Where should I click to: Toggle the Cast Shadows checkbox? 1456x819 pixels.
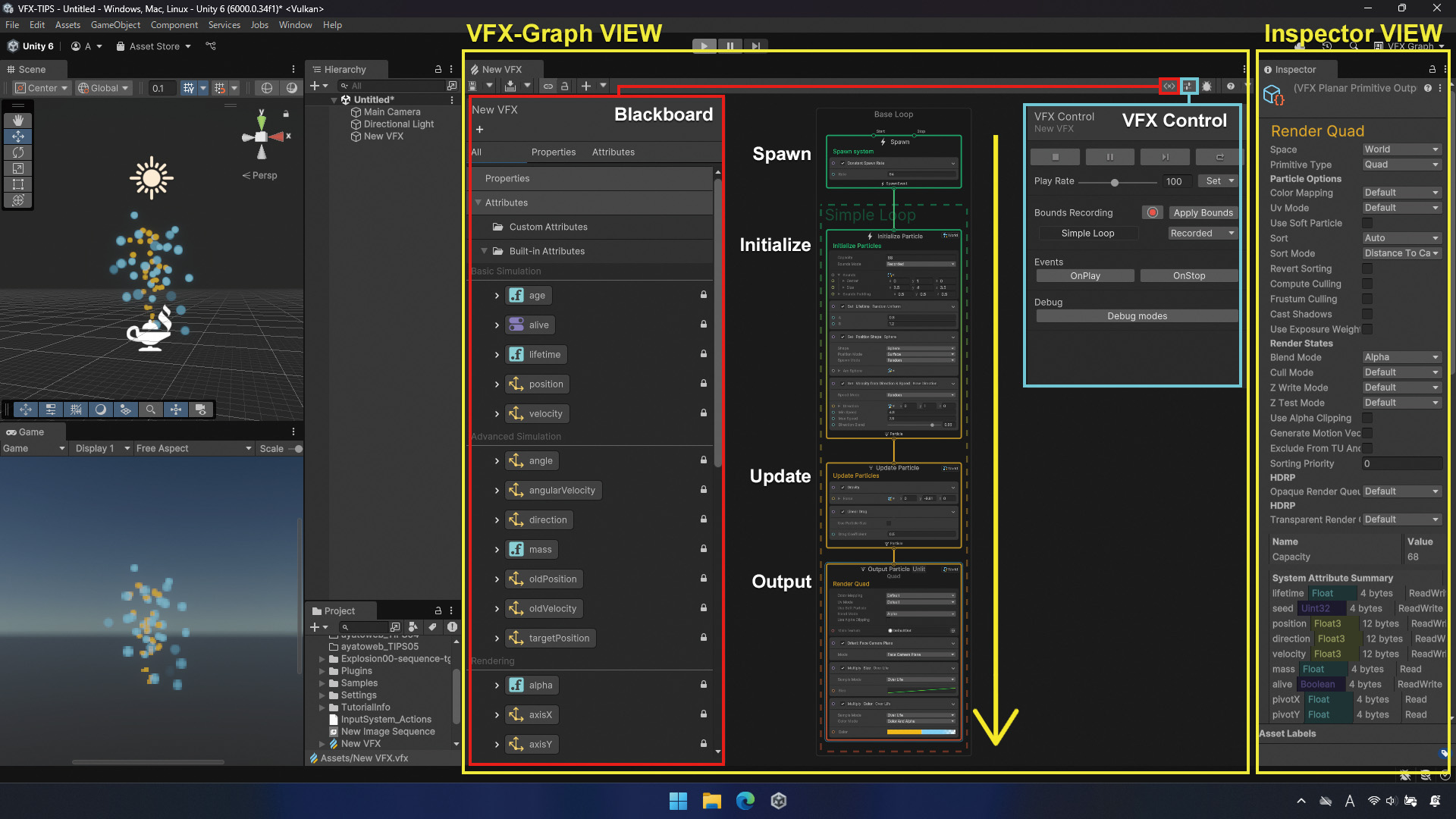(1367, 314)
